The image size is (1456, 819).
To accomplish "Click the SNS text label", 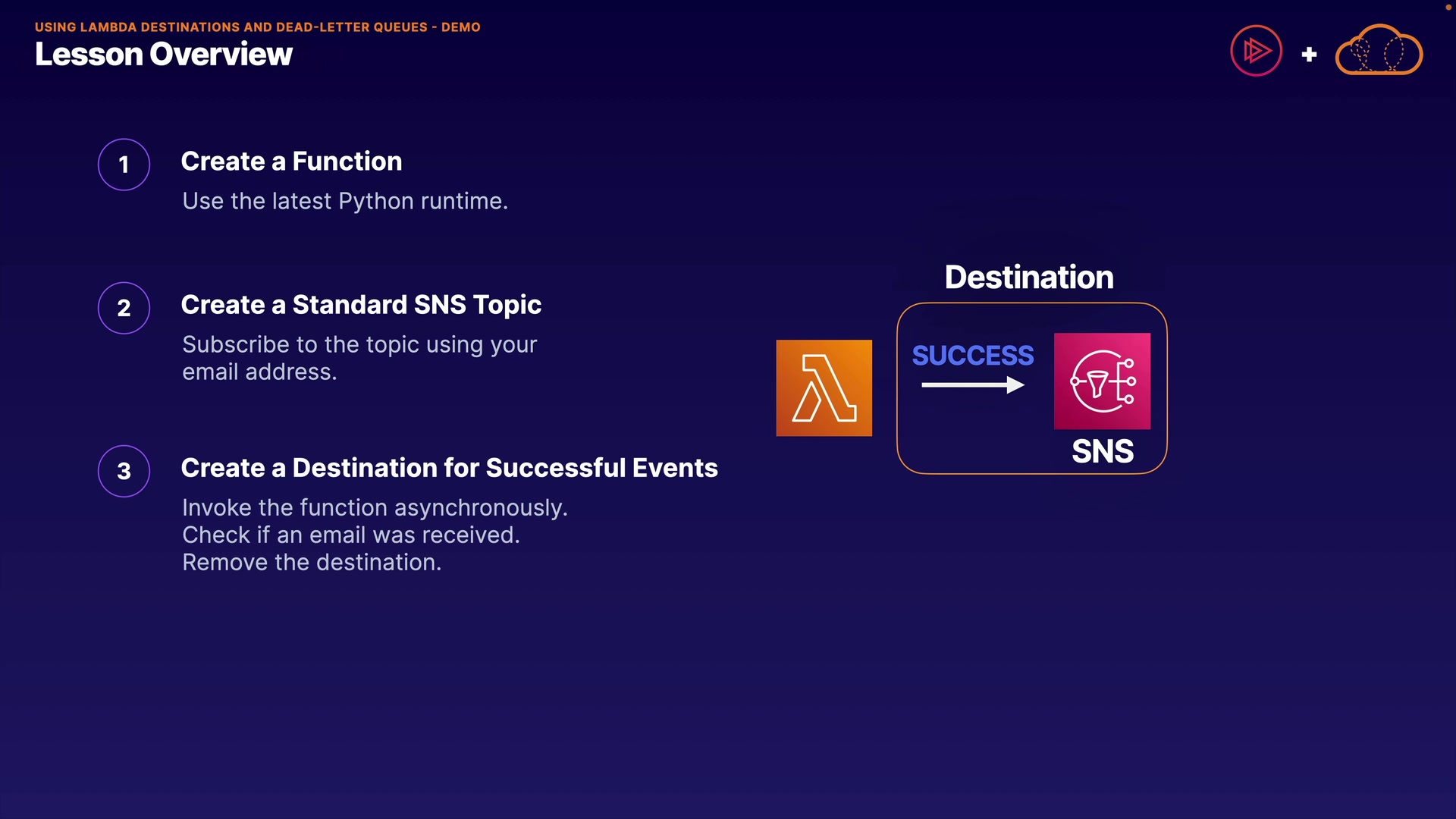I will coord(1103,451).
